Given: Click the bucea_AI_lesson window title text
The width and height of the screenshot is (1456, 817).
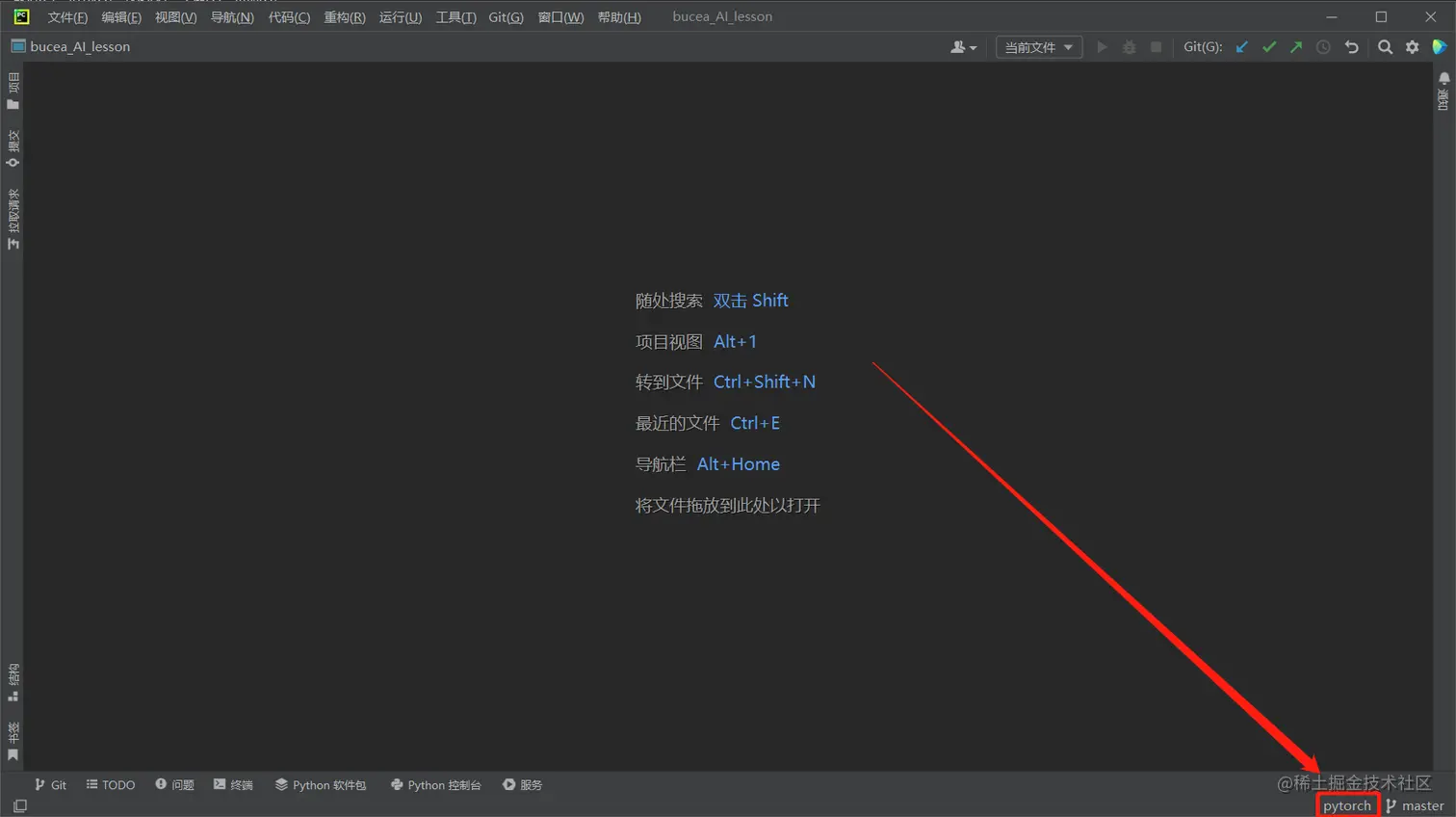Looking at the screenshot, I should (722, 16).
